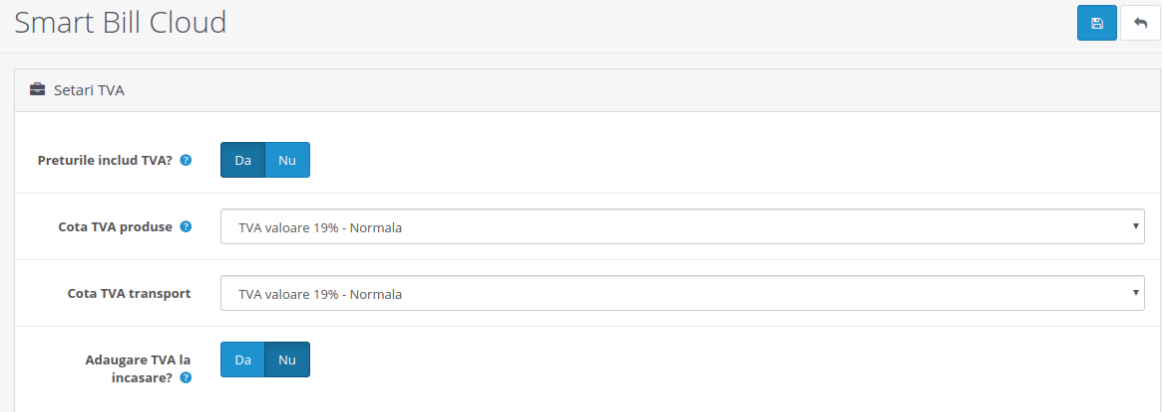Click the Smart Bill Cloud page title
The width and height of the screenshot is (1162, 412).
120,23
